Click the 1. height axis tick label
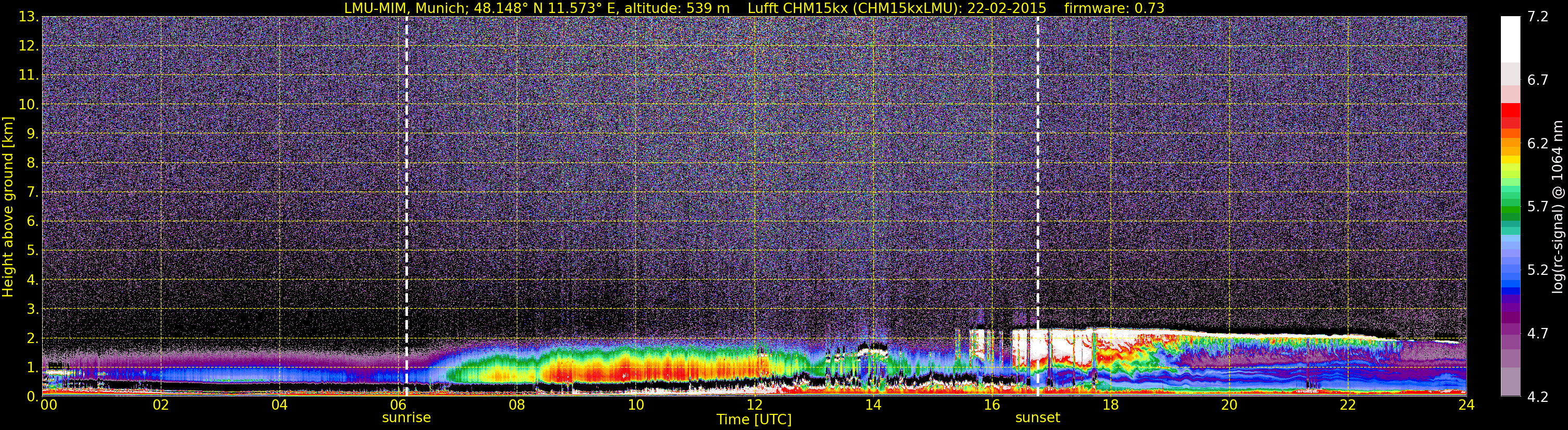1568x430 pixels. (x=32, y=367)
